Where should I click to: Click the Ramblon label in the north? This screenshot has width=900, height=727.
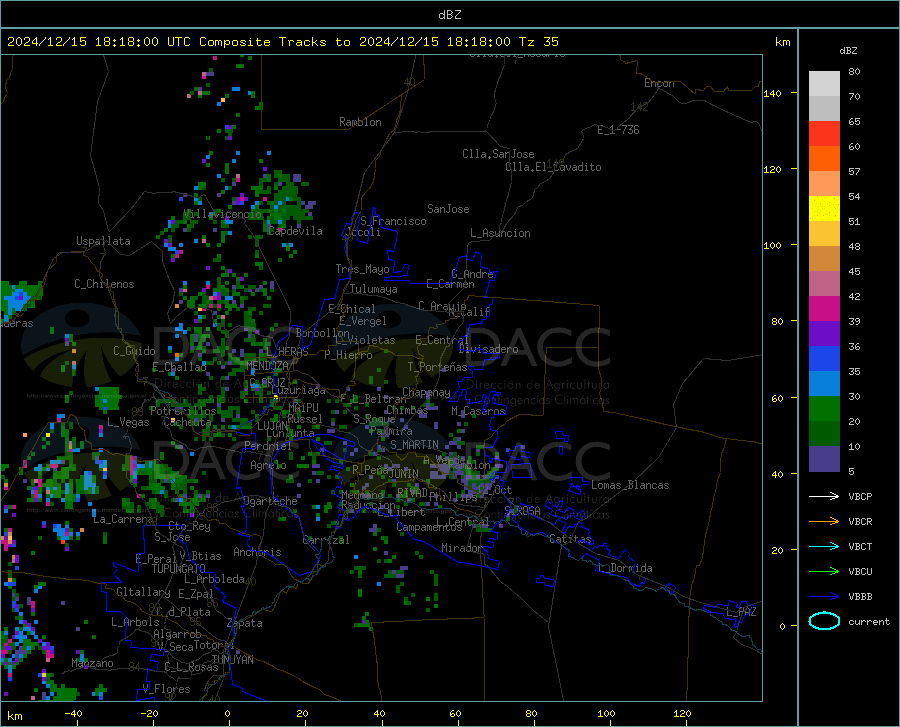pyautogui.click(x=360, y=122)
